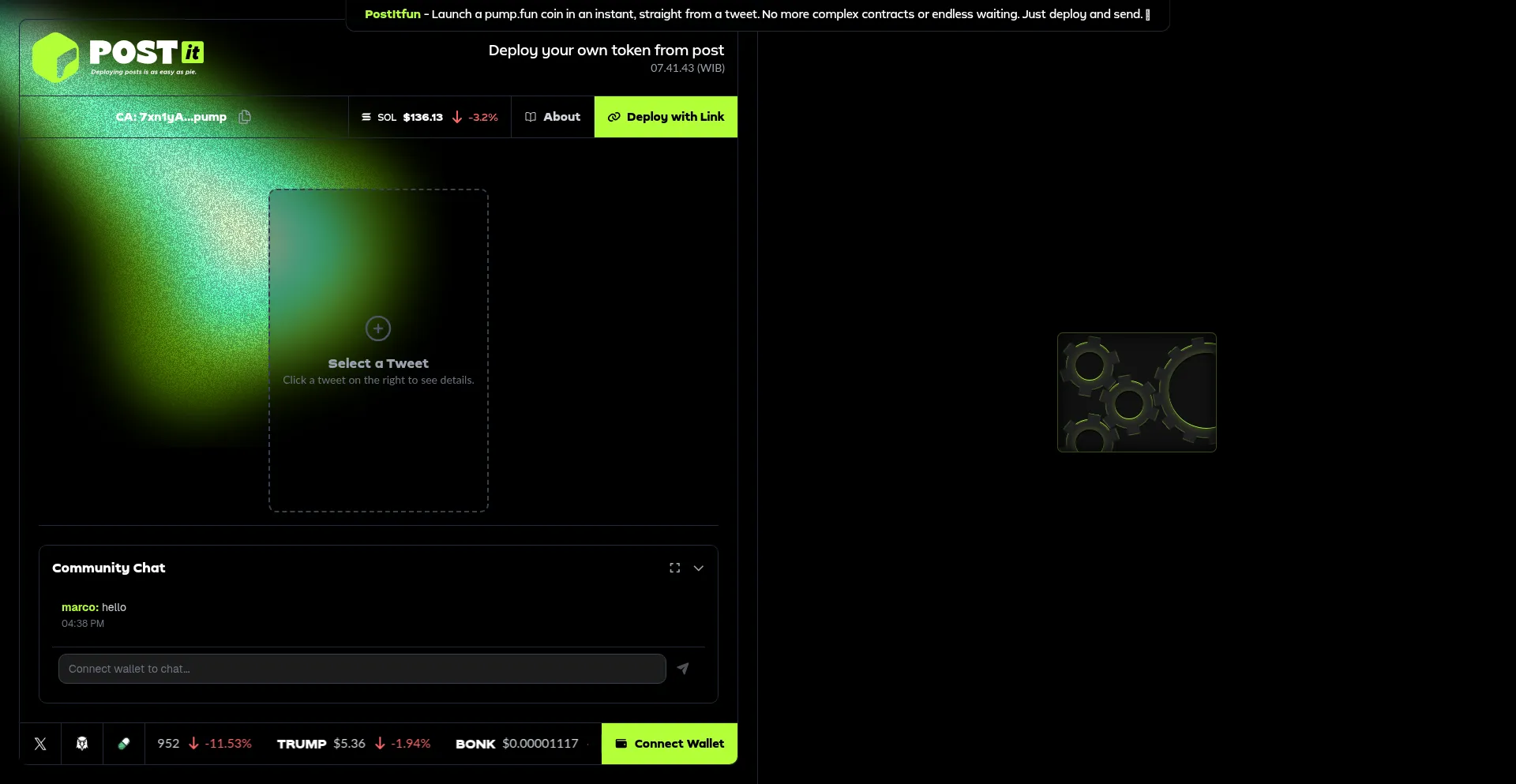Screen dimensions: 1516x784
Task: Click the CA: 7xn1yA...pump address text
Action: pos(171,117)
